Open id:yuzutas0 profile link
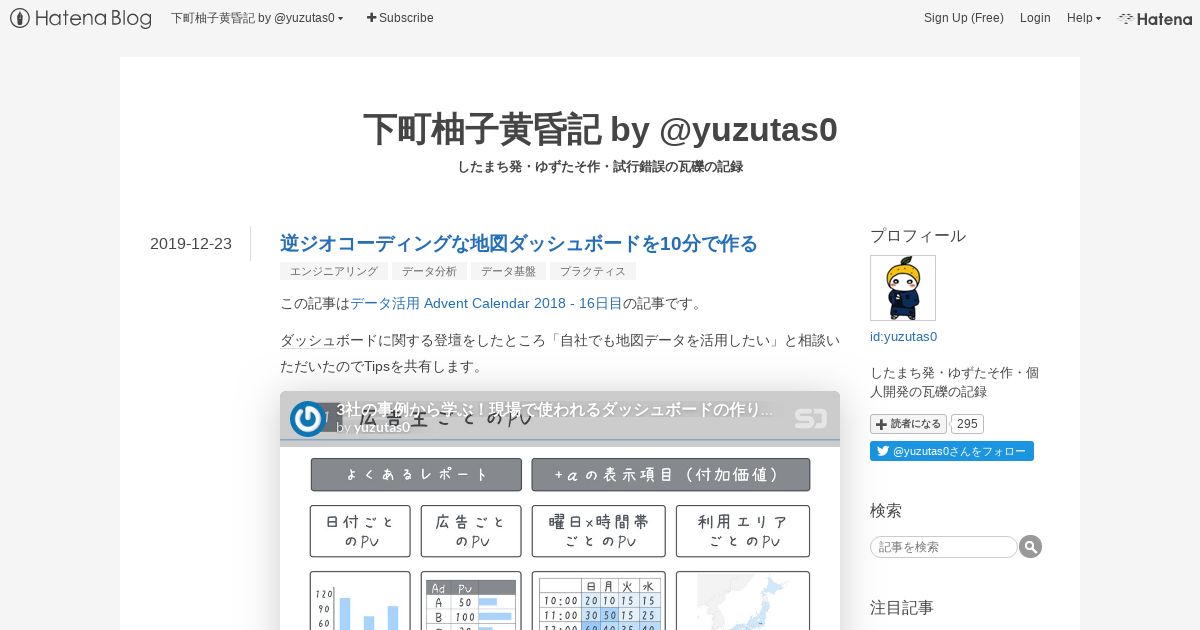The width and height of the screenshot is (1200, 630). [x=903, y=336]
